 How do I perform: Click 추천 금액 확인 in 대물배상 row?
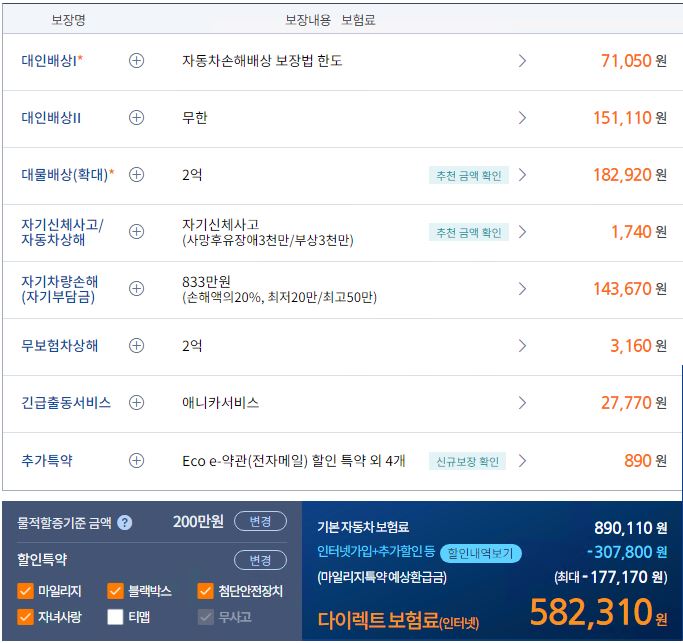point(469,175)
